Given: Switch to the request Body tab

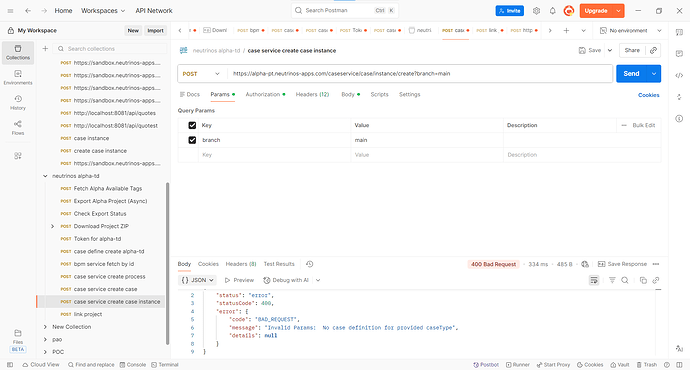Looking at the screenshot, I should click(x=350, y=95).
